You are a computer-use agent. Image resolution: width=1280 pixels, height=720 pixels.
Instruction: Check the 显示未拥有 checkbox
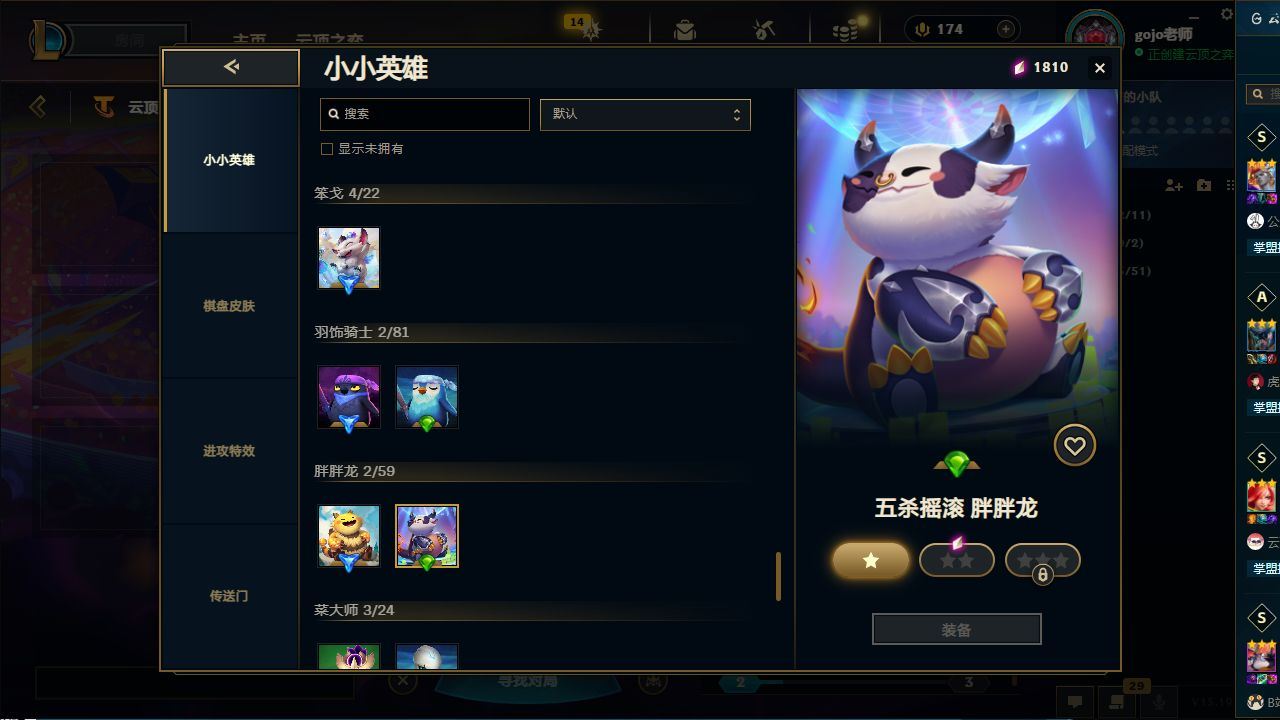(x=326, y=149)
